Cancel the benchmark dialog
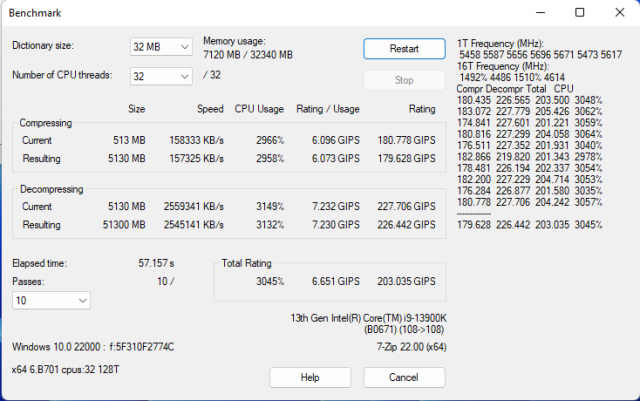 tap(404, 377)
